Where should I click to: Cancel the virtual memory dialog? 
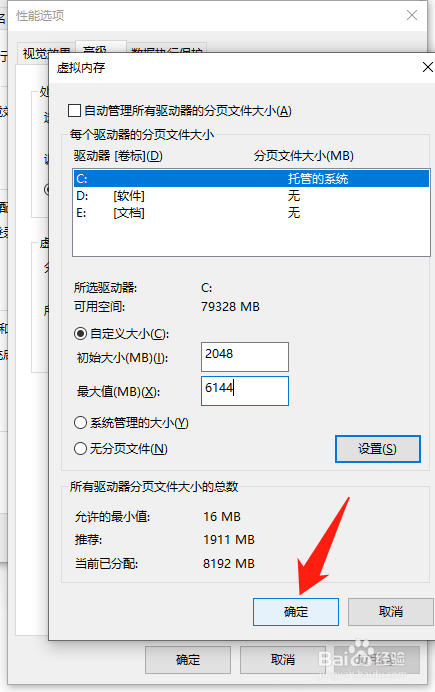391,612
